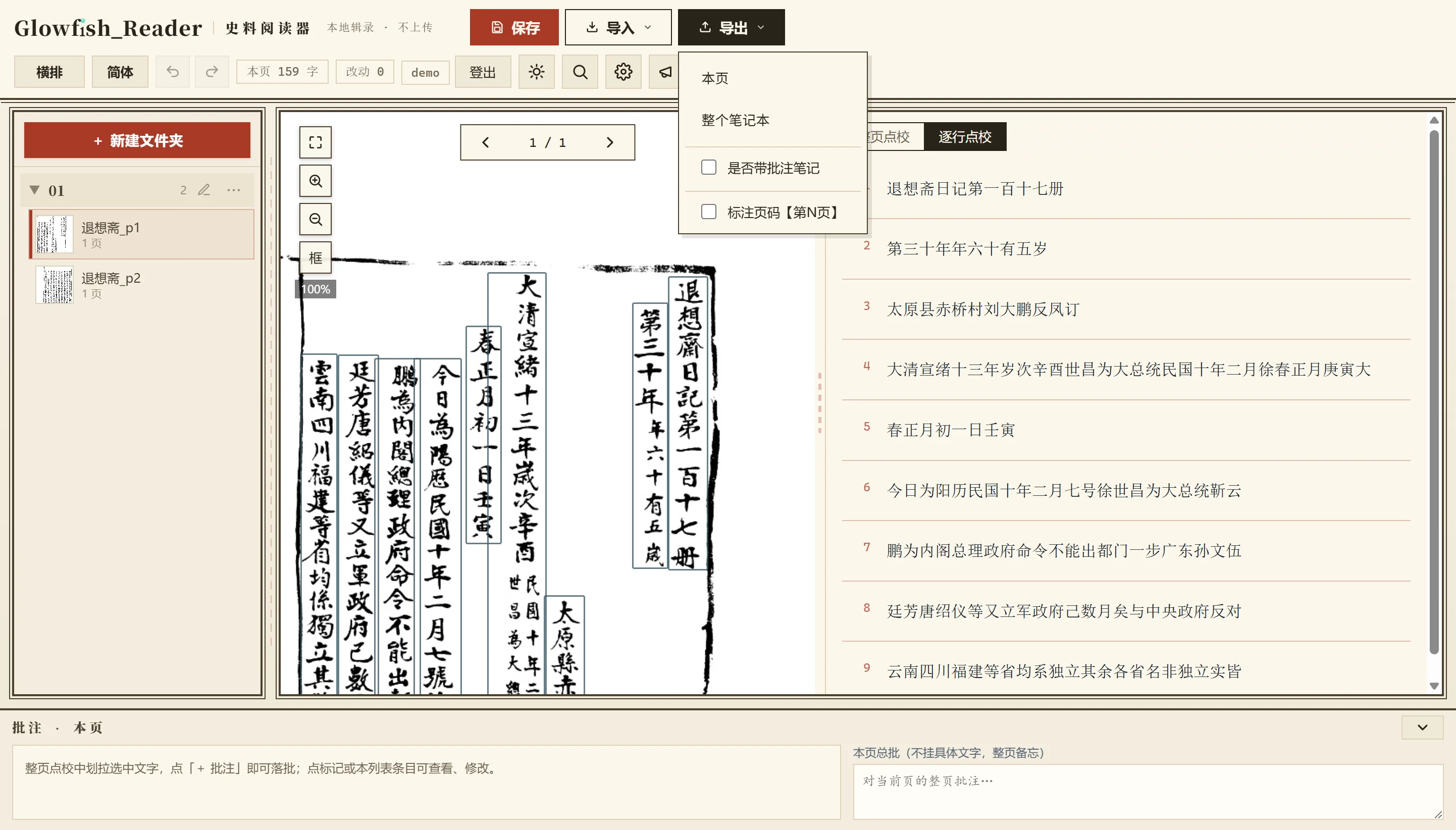Click the 改动 0 changes counter
This screenshot has height=830, width=1456.
364,72
